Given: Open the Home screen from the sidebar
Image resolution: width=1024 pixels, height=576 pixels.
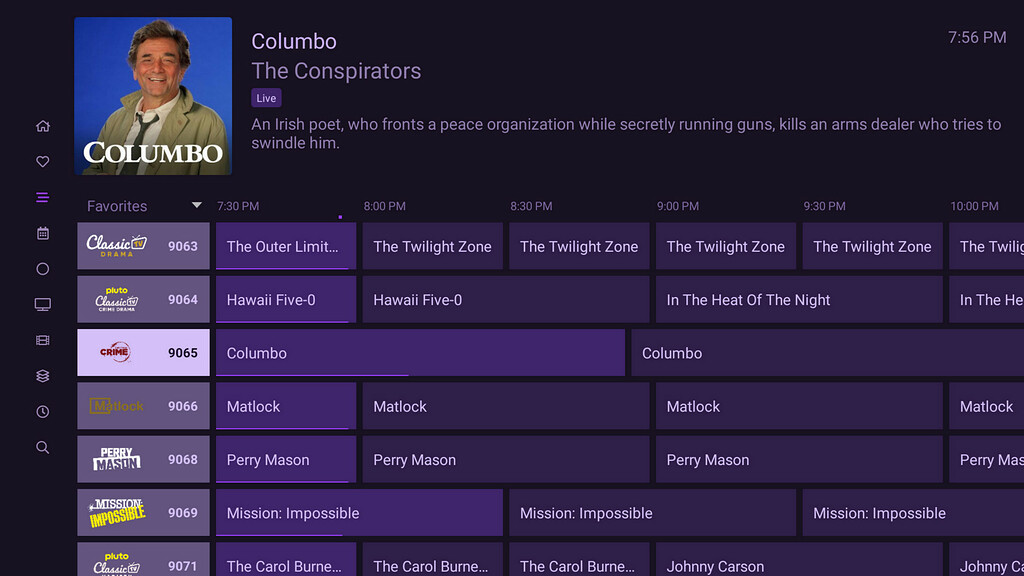Looking at the screenshot, I should click(x=42, y=125).
